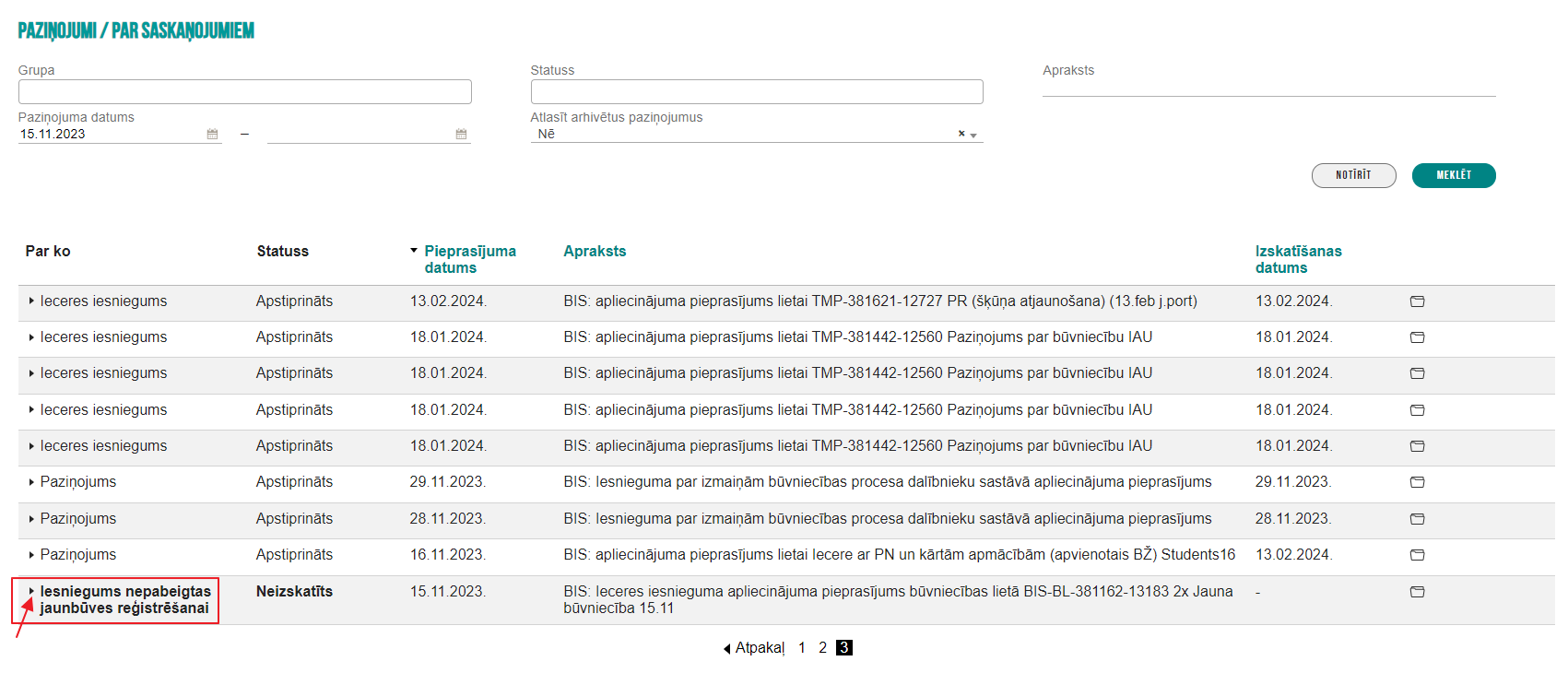Expand the Paziņojums row dated 29.11.2023

pos(31,482)
